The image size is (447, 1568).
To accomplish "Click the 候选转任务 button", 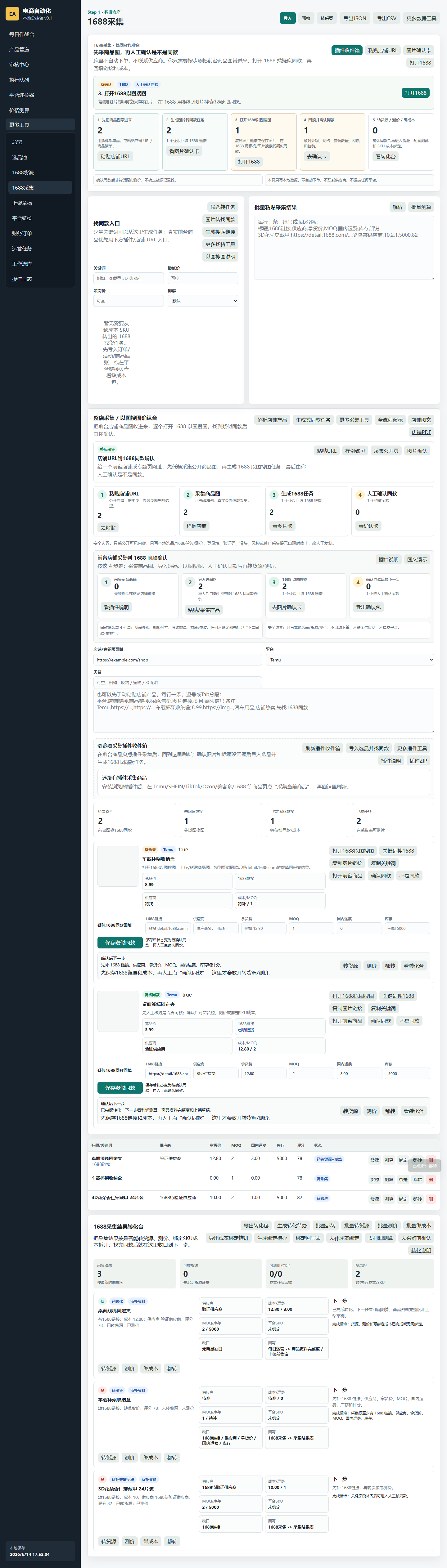I will [222, 207].
